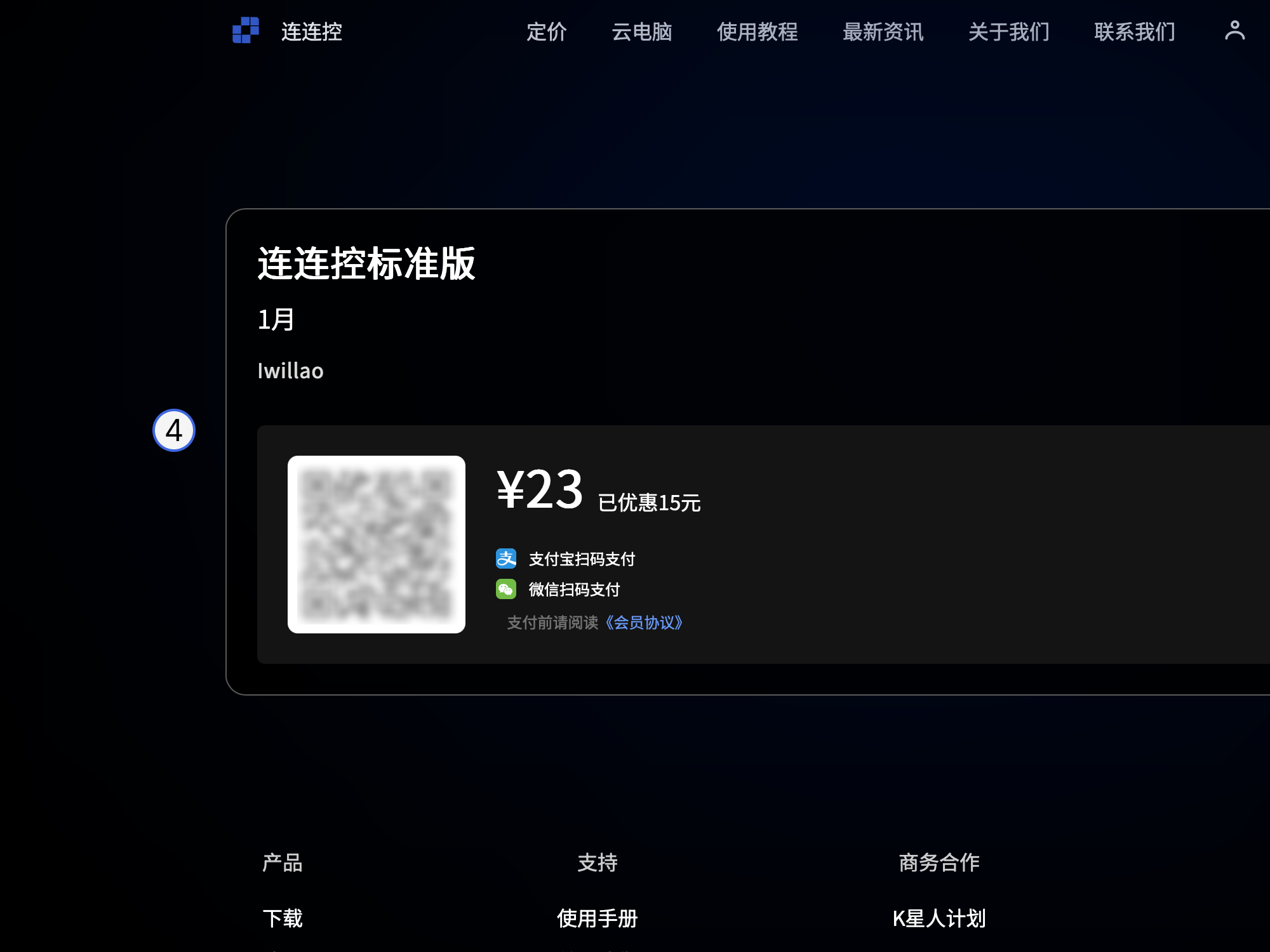Select 微信扫码支付 payment option text
Viewport: 1270px width, 952px height.
(x=575, y=590)
